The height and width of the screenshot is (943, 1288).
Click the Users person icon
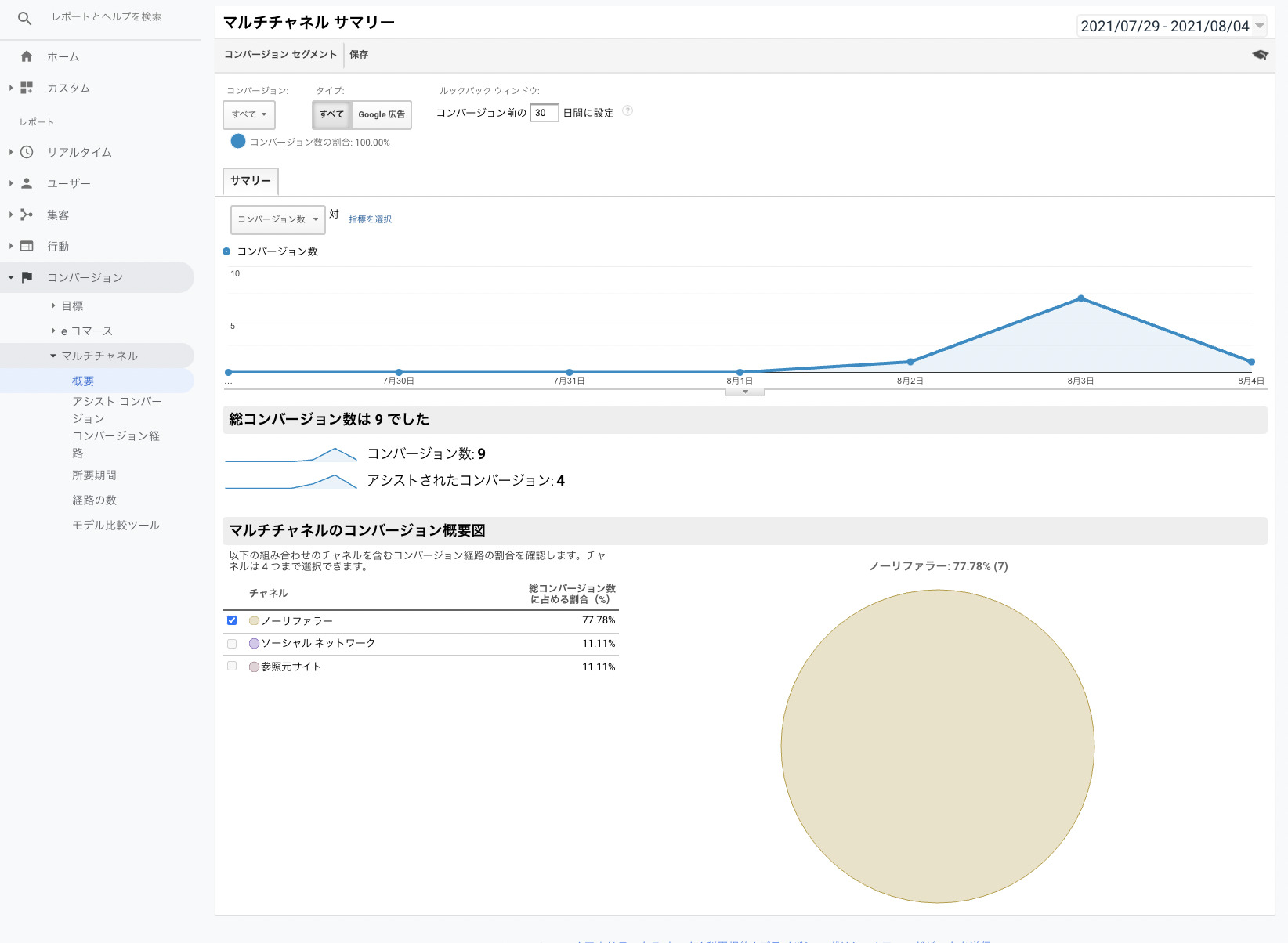27,183
